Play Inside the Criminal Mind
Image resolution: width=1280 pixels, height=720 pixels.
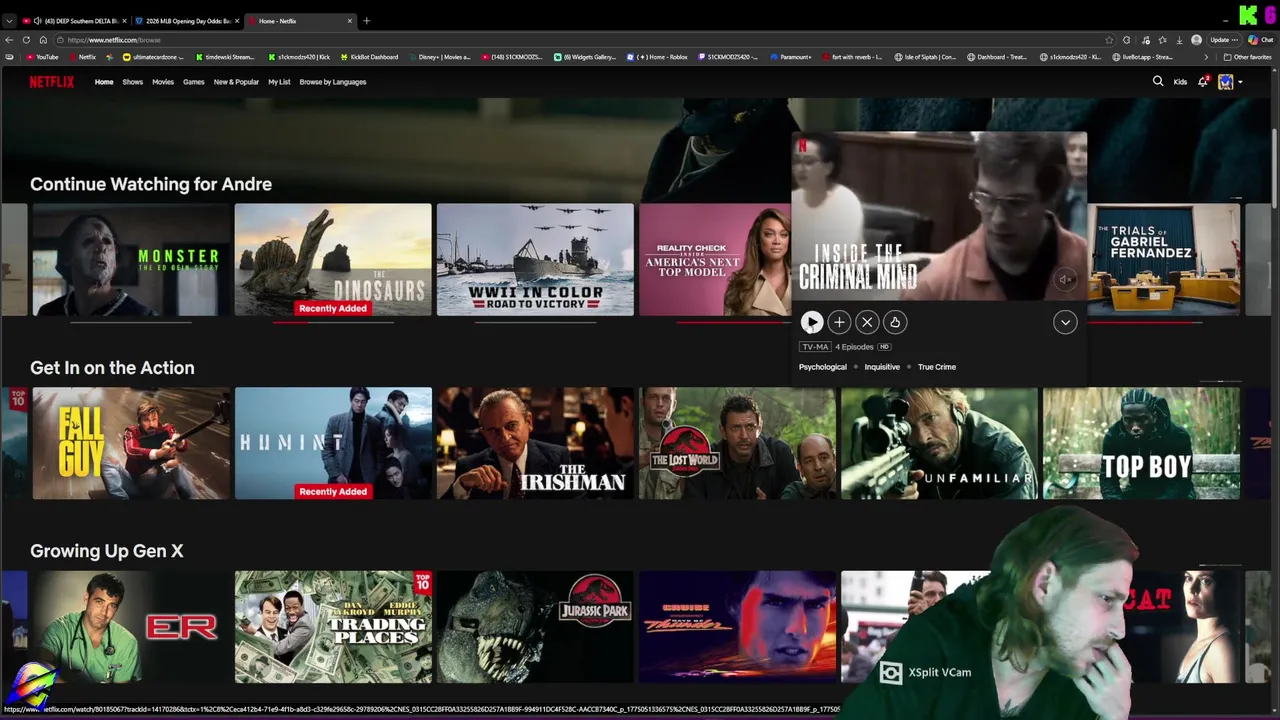811,322
